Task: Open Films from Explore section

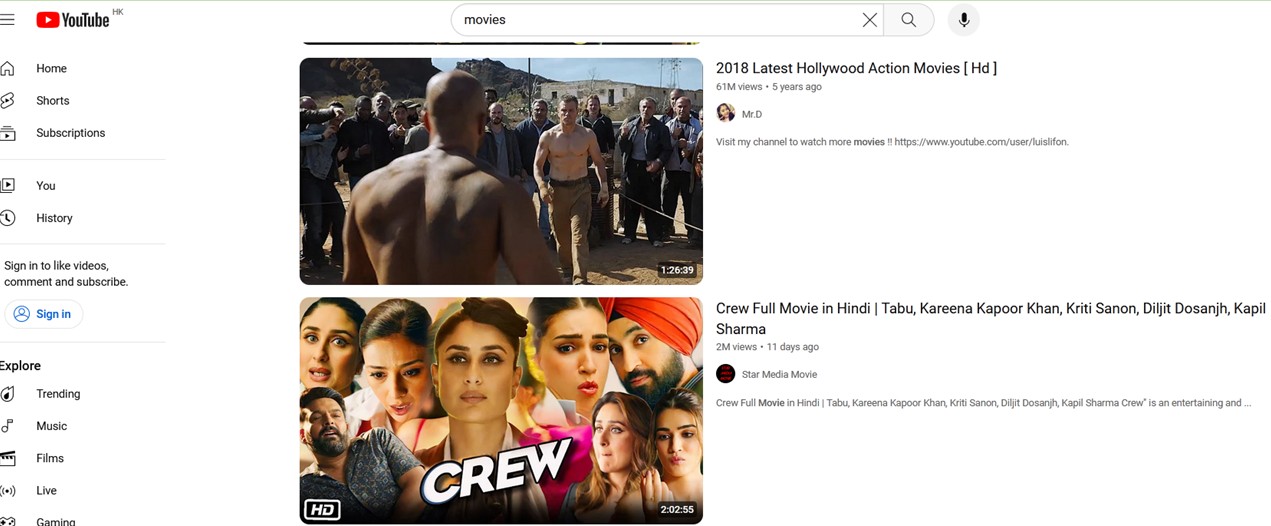Action: coord(50,458)
